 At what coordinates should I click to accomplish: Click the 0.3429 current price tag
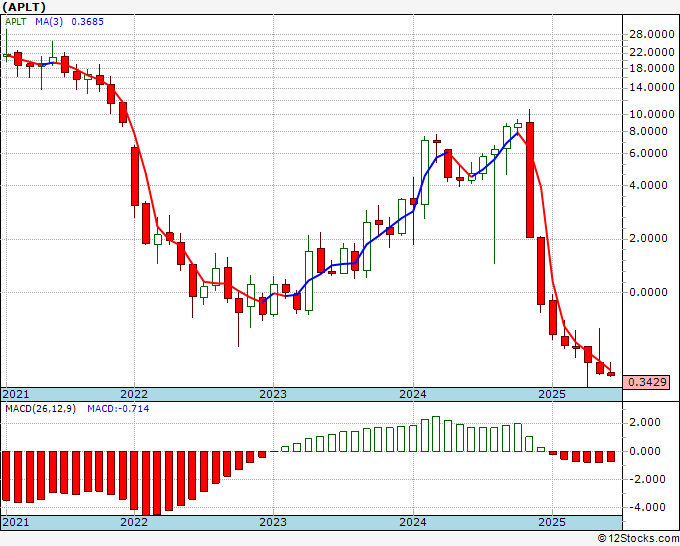tap(646, 383)
